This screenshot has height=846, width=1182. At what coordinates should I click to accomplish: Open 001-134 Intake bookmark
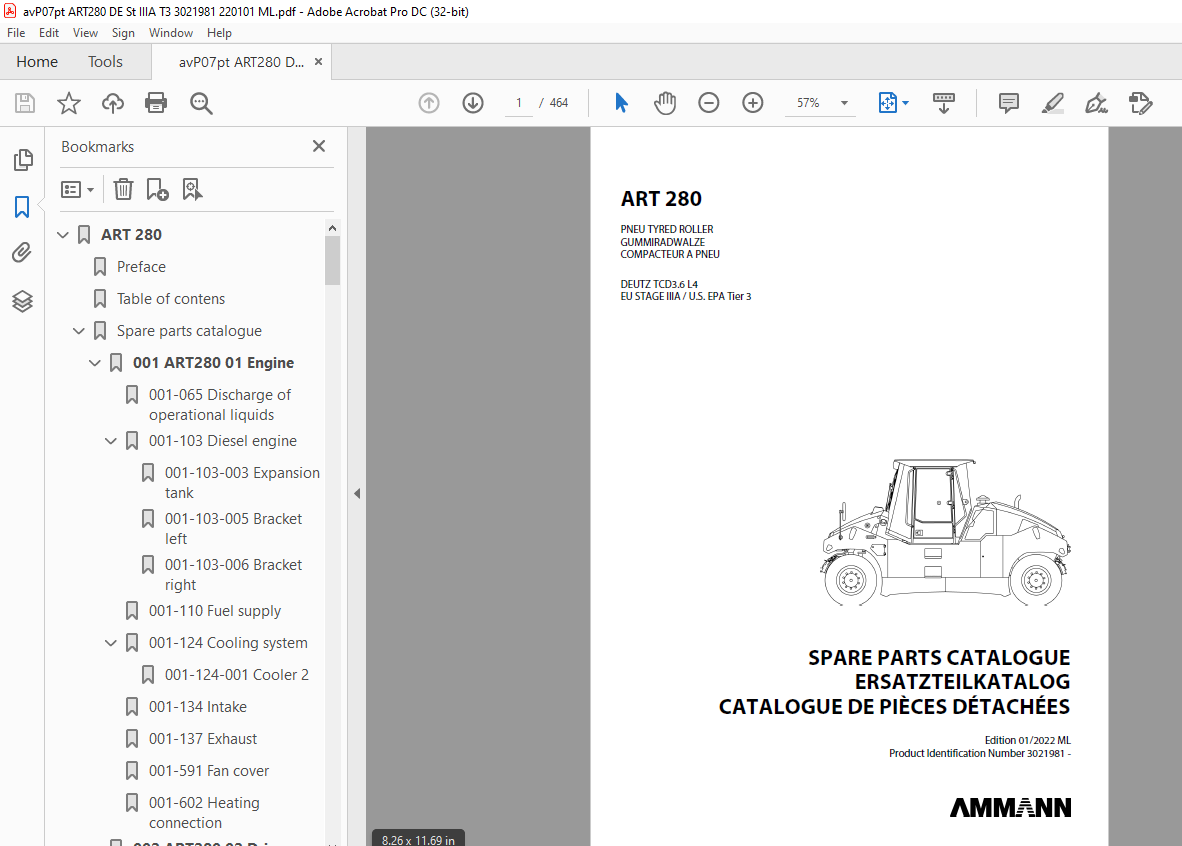198,707
